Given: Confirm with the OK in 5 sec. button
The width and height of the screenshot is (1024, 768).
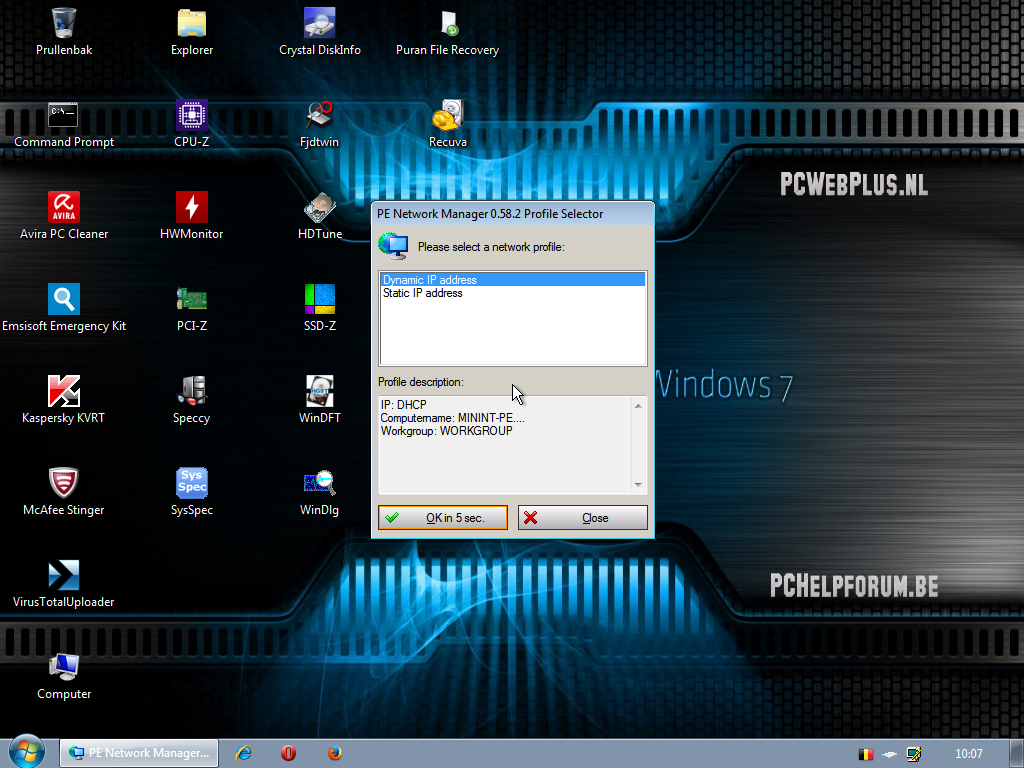Looking at the screenshot, I should point(443,517).
